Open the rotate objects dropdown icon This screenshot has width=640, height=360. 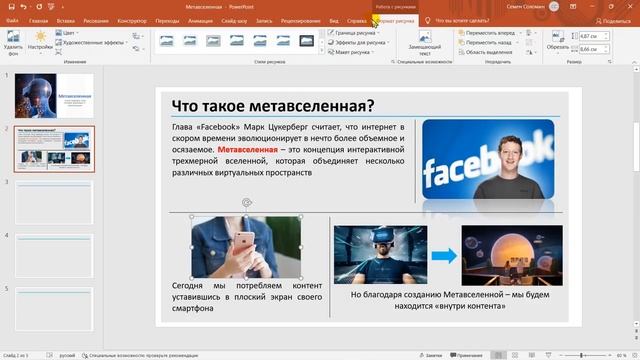click(x=531, y=52)
